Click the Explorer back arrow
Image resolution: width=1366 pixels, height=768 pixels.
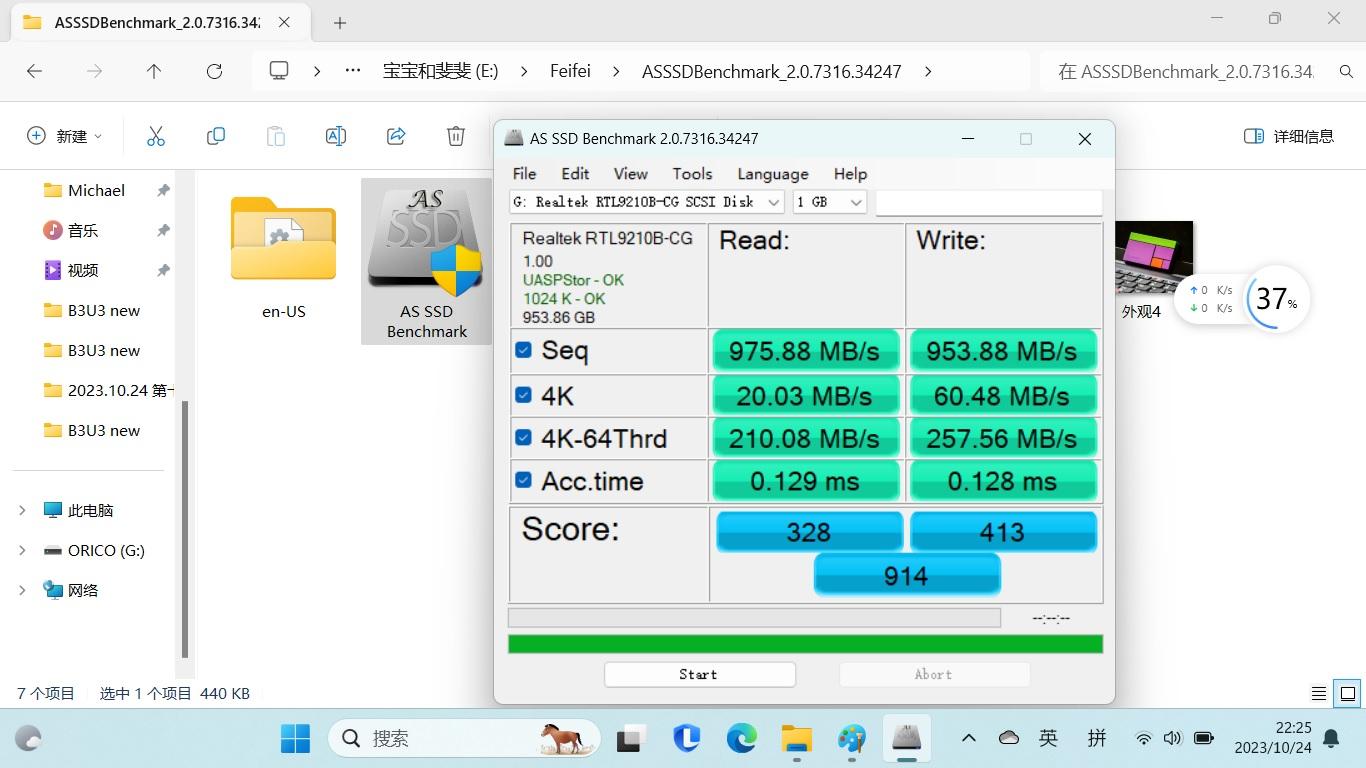[x=34, y=71]
